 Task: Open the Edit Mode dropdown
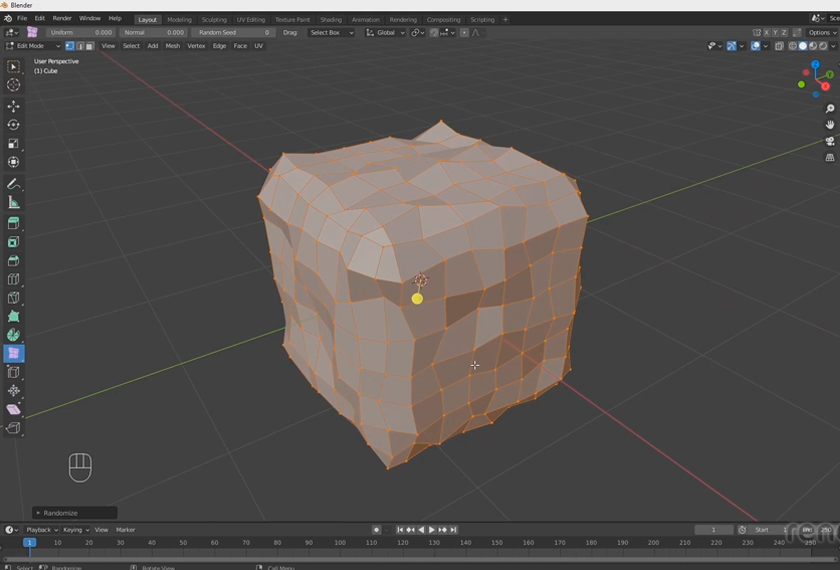(x=33, y=46)
